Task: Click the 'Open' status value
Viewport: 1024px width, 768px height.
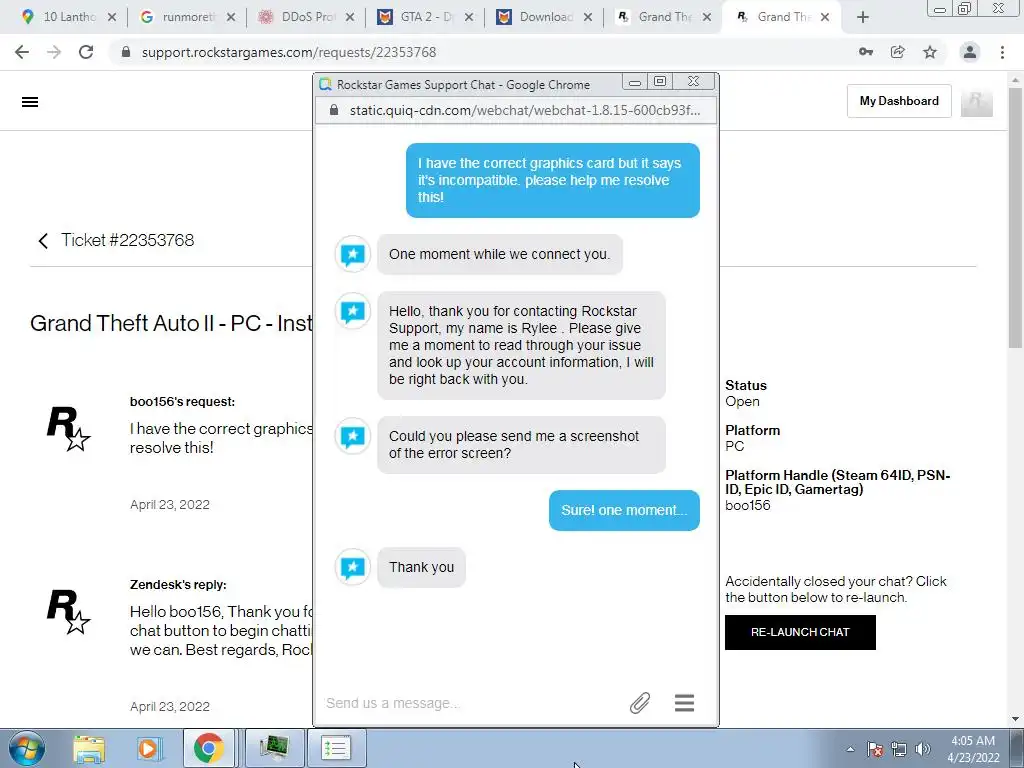Action: tap(743, 402)
